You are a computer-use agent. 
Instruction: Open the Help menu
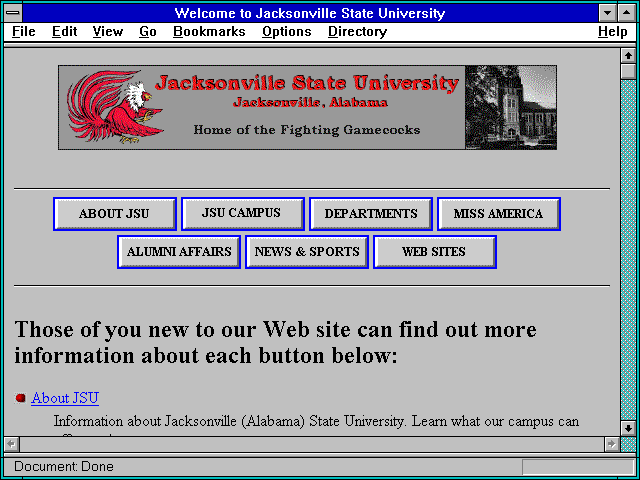pyautogui.click(x=613, y=31)
